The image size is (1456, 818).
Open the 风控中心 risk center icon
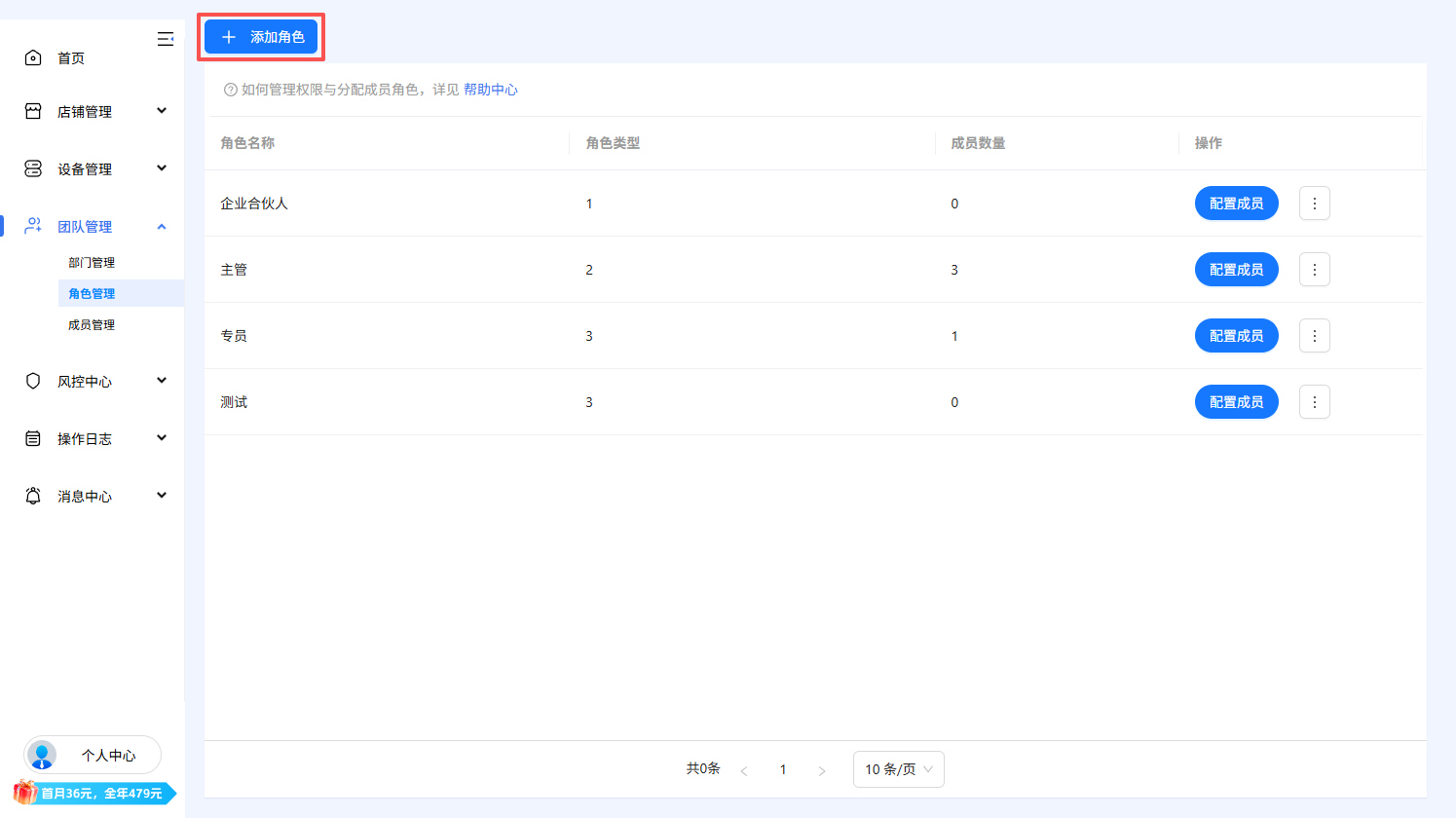point(33,381)
